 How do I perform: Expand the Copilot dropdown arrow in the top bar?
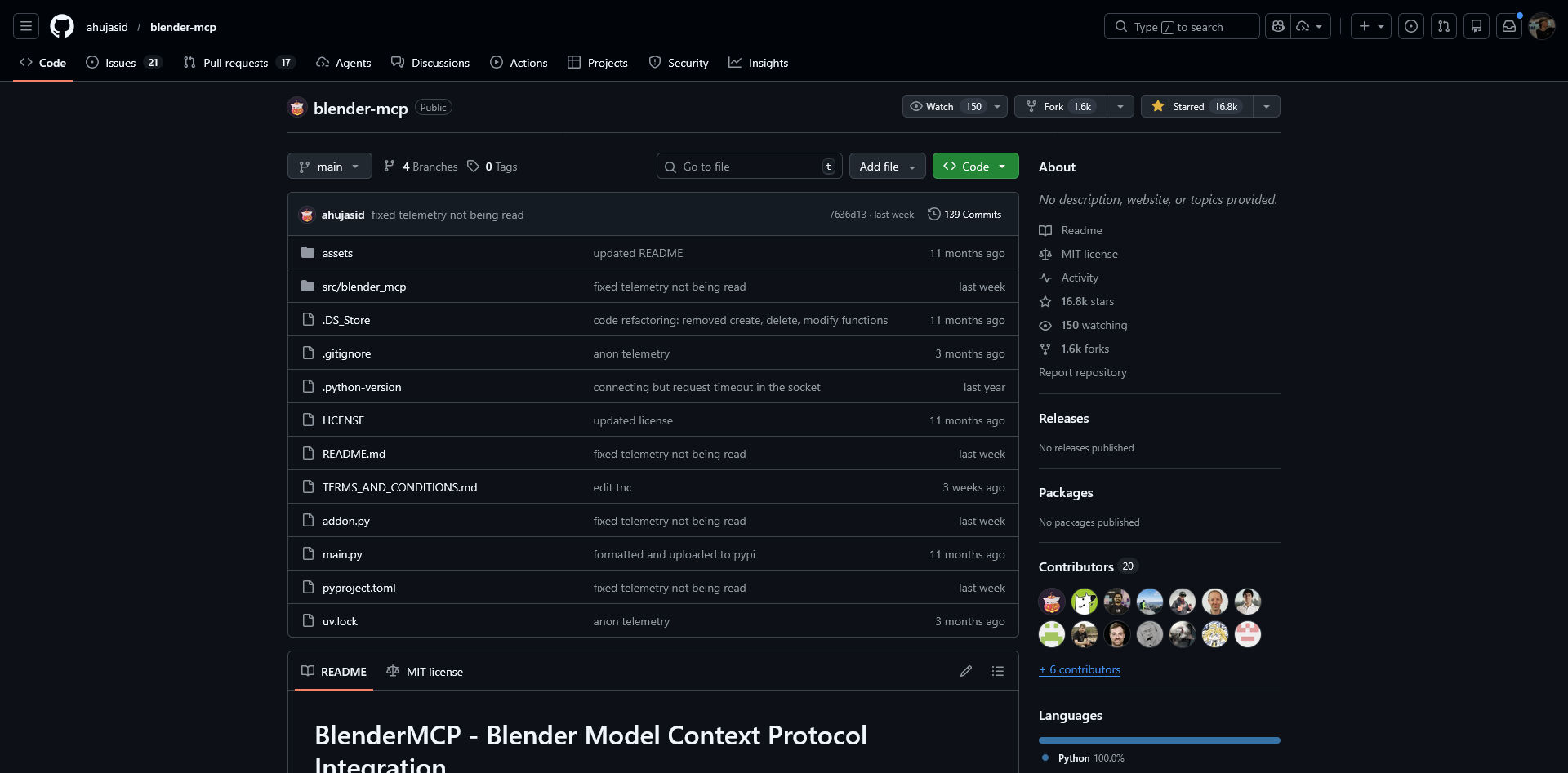pos(1311,26)
